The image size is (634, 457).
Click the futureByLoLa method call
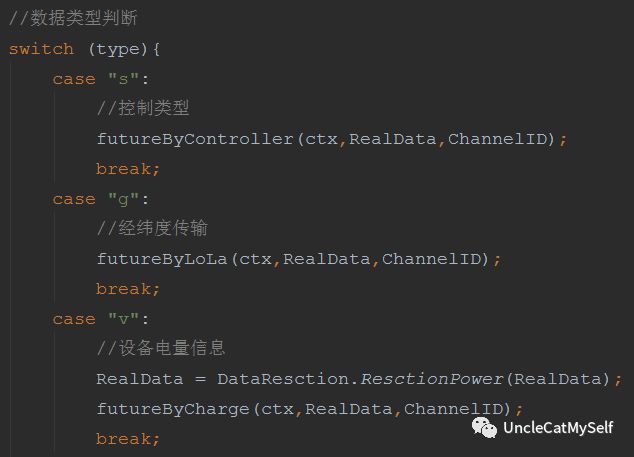[162, 259]
